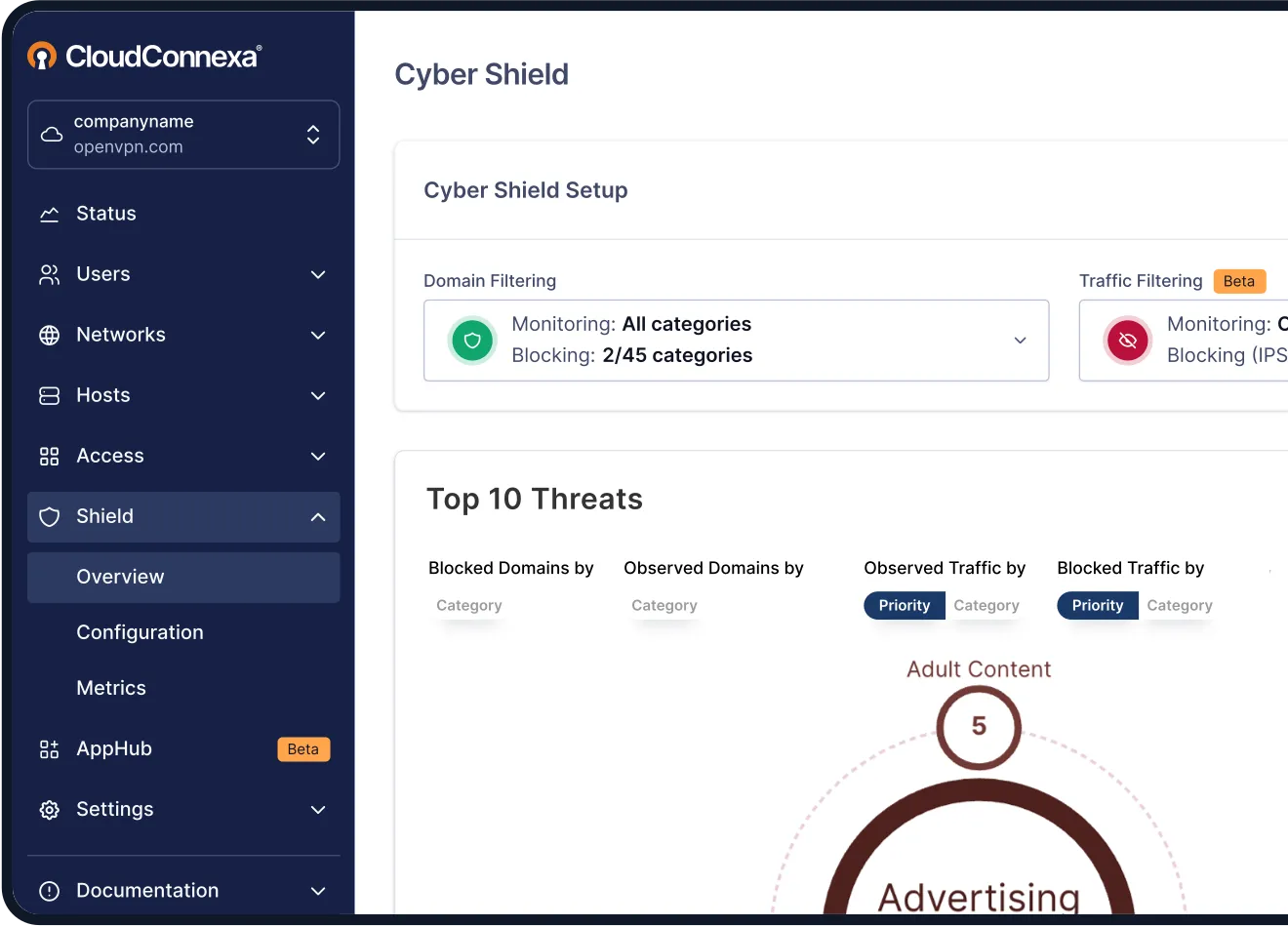Click the Status chart icon
Viewport: 1288px width, 927px height.
(x=50, y=214)
